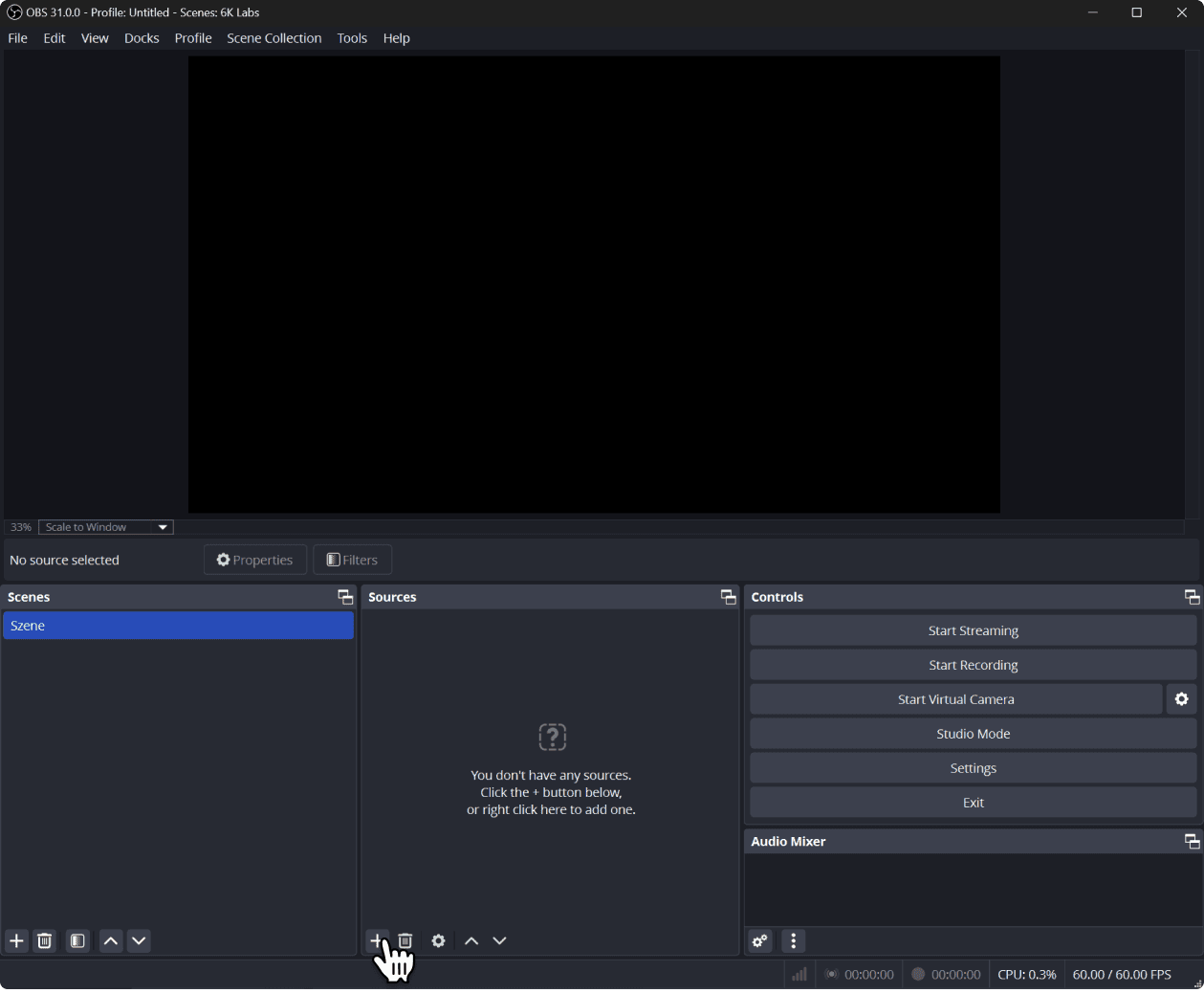This screenshot has height=993, width=1204.
Task: Open the File menu
Action: pyautogui.click(x=17, y=38)
